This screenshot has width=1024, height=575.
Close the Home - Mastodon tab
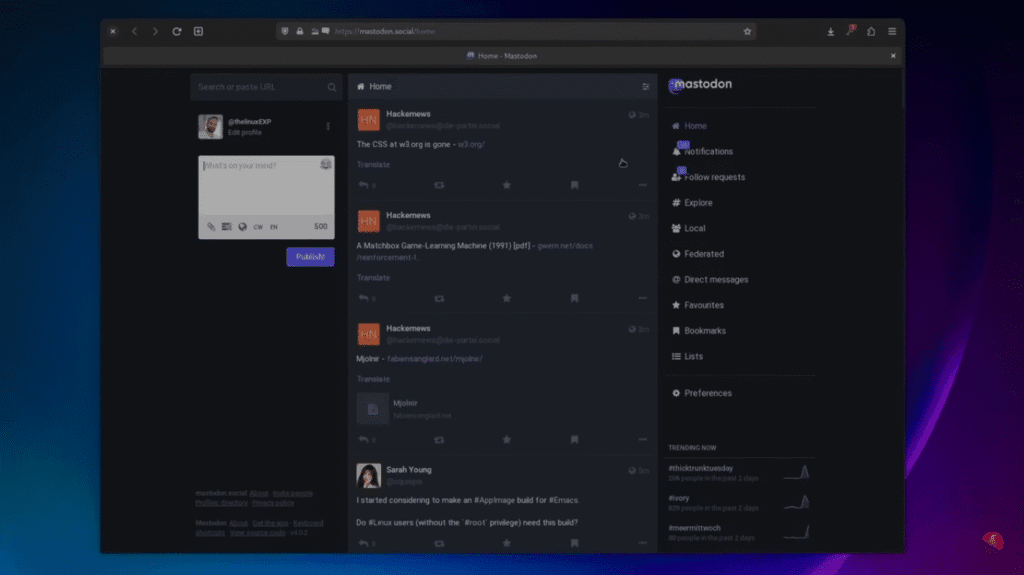point(893,56)
